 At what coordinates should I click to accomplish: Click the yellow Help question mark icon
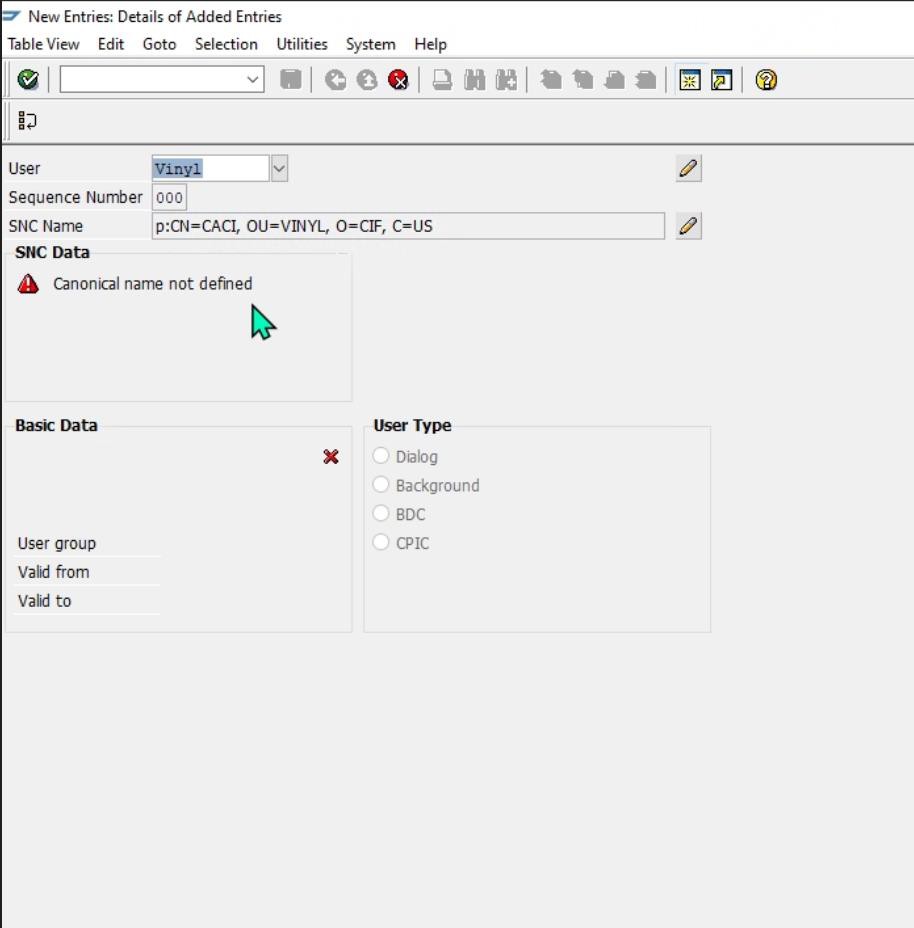click(766, 80)
